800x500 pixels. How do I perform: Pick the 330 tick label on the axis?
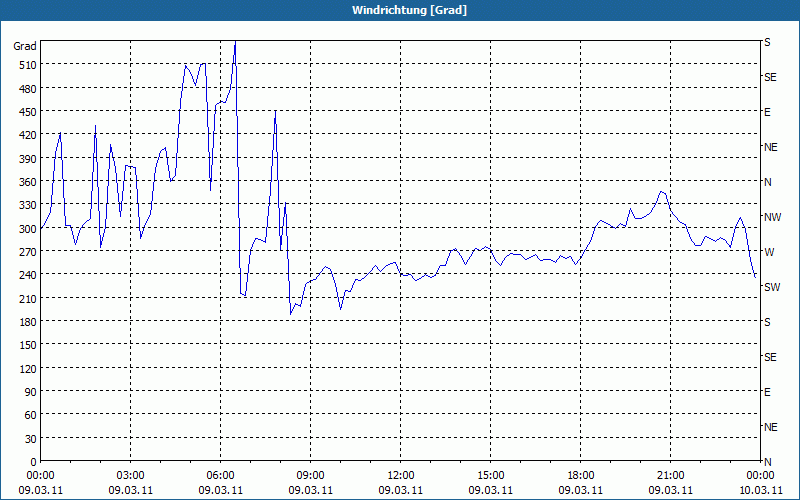pyautogui.click(x=28, y=205)
